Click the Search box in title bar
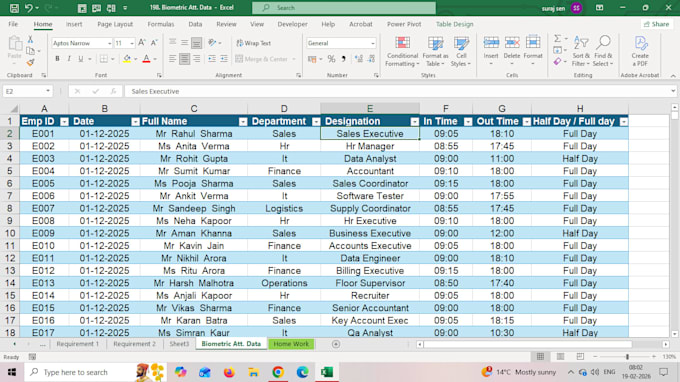The height and width of the screenshot is (382, 680). point(344,8)
